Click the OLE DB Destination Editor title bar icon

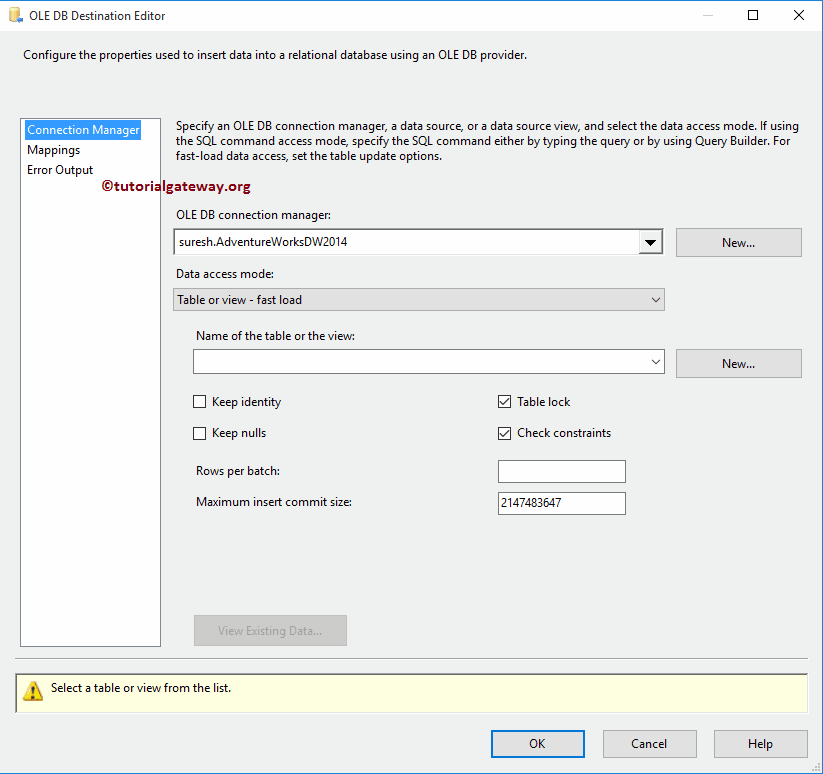(x=16, y=15)
